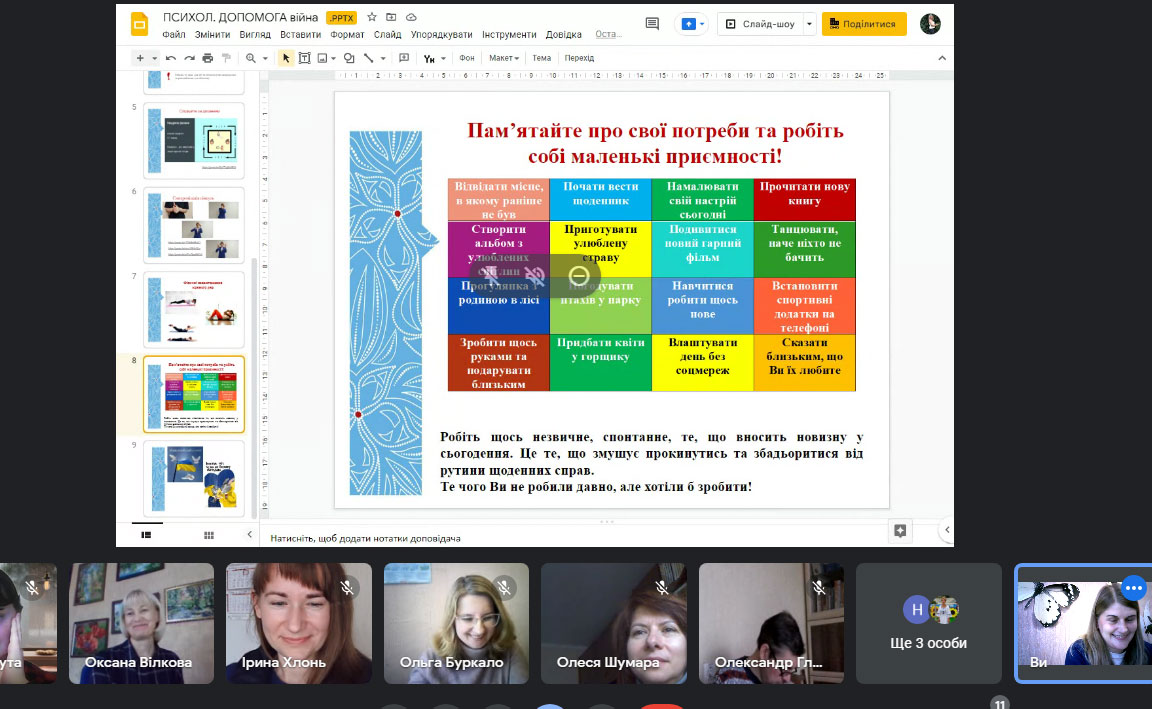Open options on your own video tile
Image resolution: width=1152 pixels, height=709 pixels.
pyautogui.click(x=1134, y=588)
